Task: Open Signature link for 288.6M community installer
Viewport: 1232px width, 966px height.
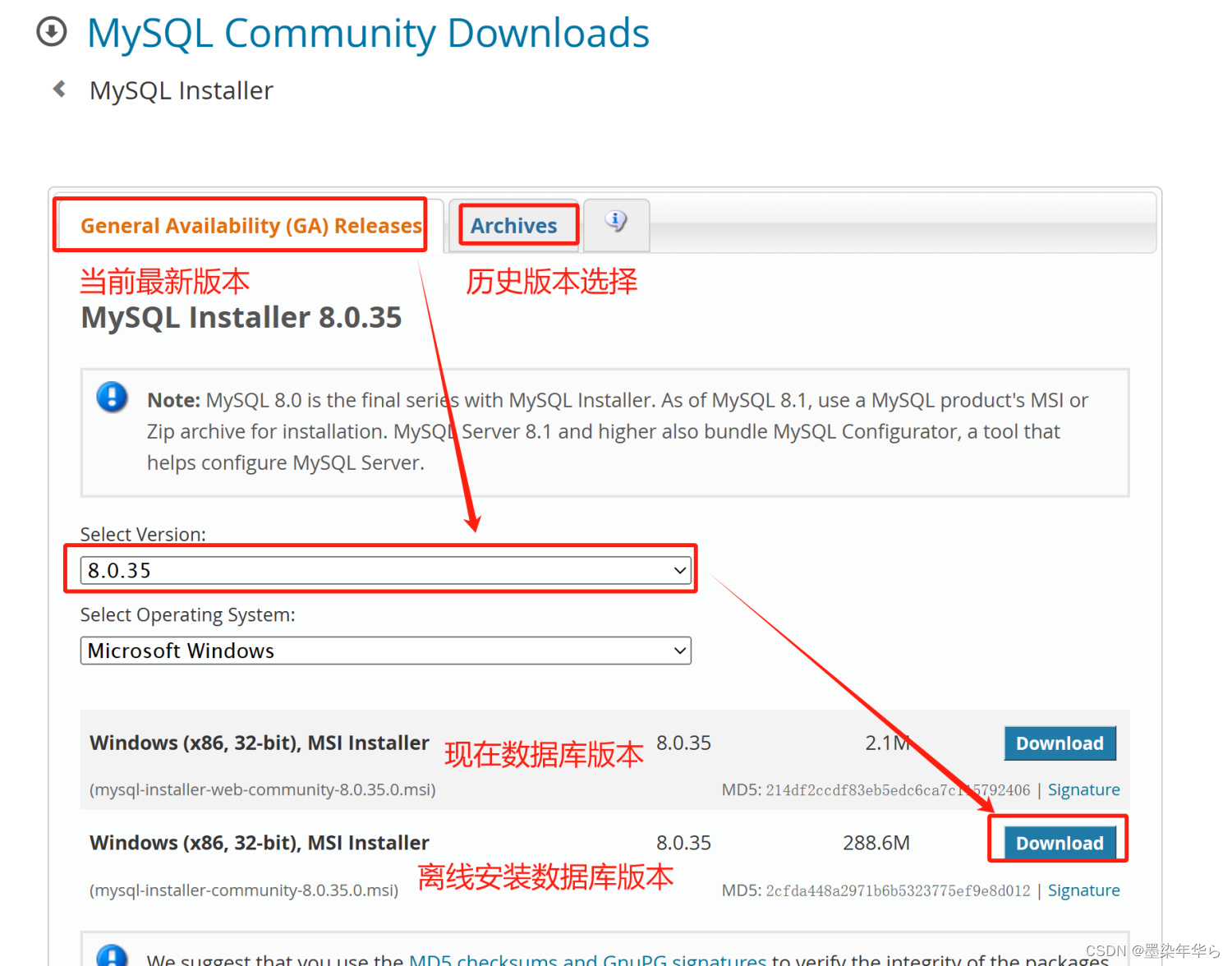Action: click(1083, 890)
